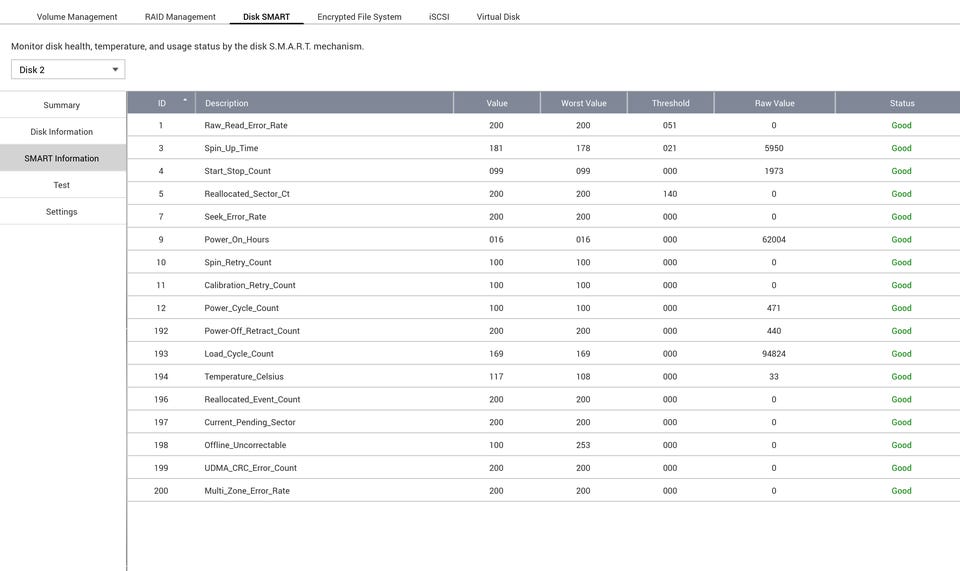
Task: Open the Virtual Disk tab
Action: click(498, 17)
